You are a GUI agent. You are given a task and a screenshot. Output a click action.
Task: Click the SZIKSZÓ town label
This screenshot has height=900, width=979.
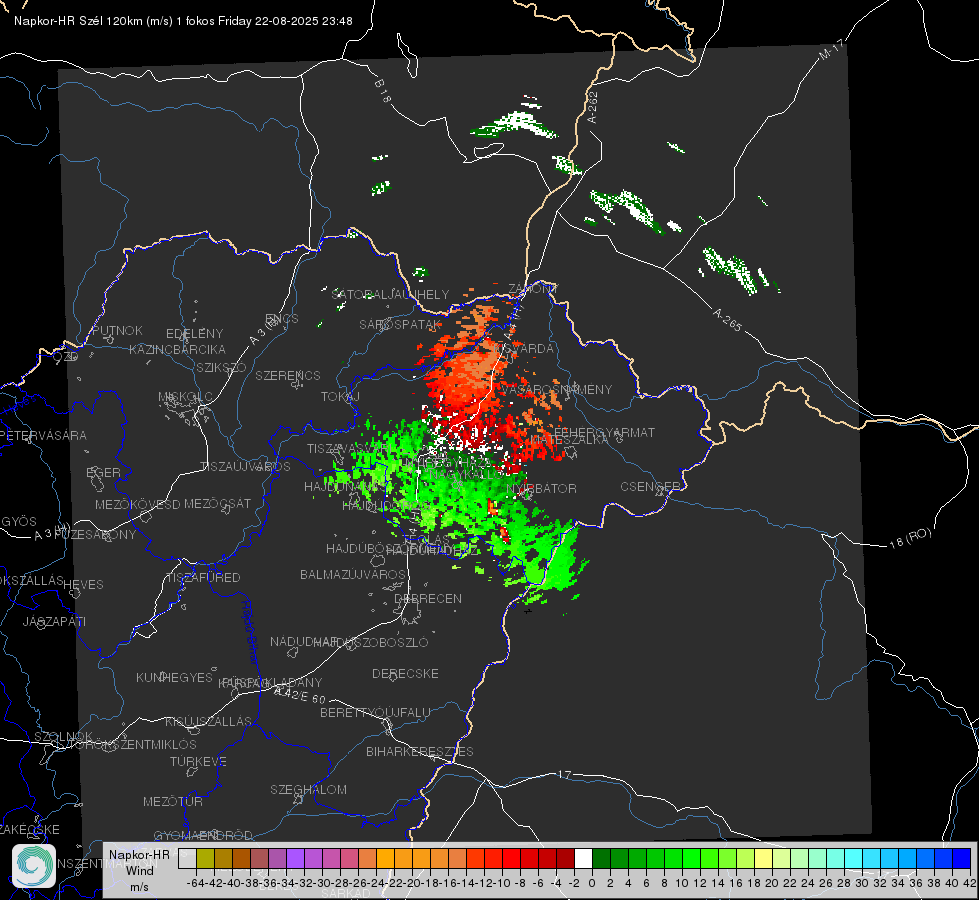pyautogui.click(x=222, y=367)
